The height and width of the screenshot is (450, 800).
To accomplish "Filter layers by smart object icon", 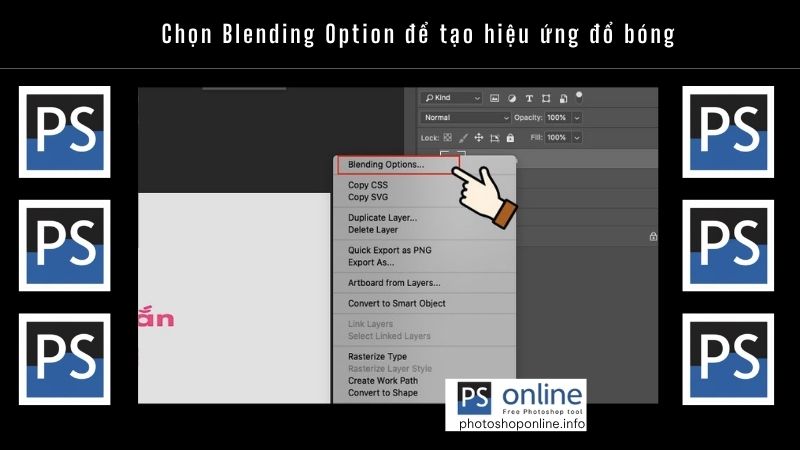I will [563, 98].
